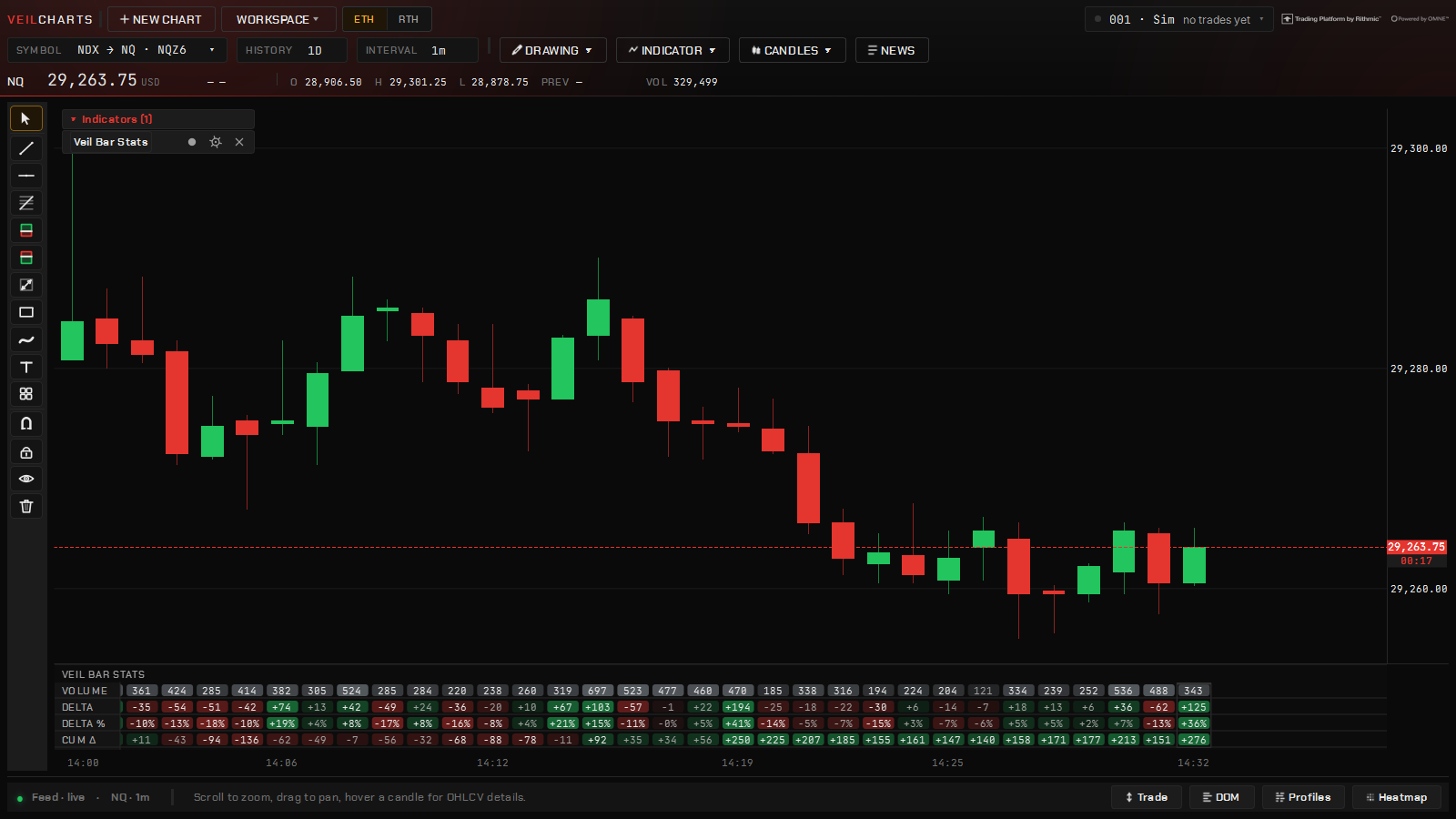The width and height of the screenshot is (1456, 819).
Task: Open the Candles chart type menu
Action: point(792,50)
